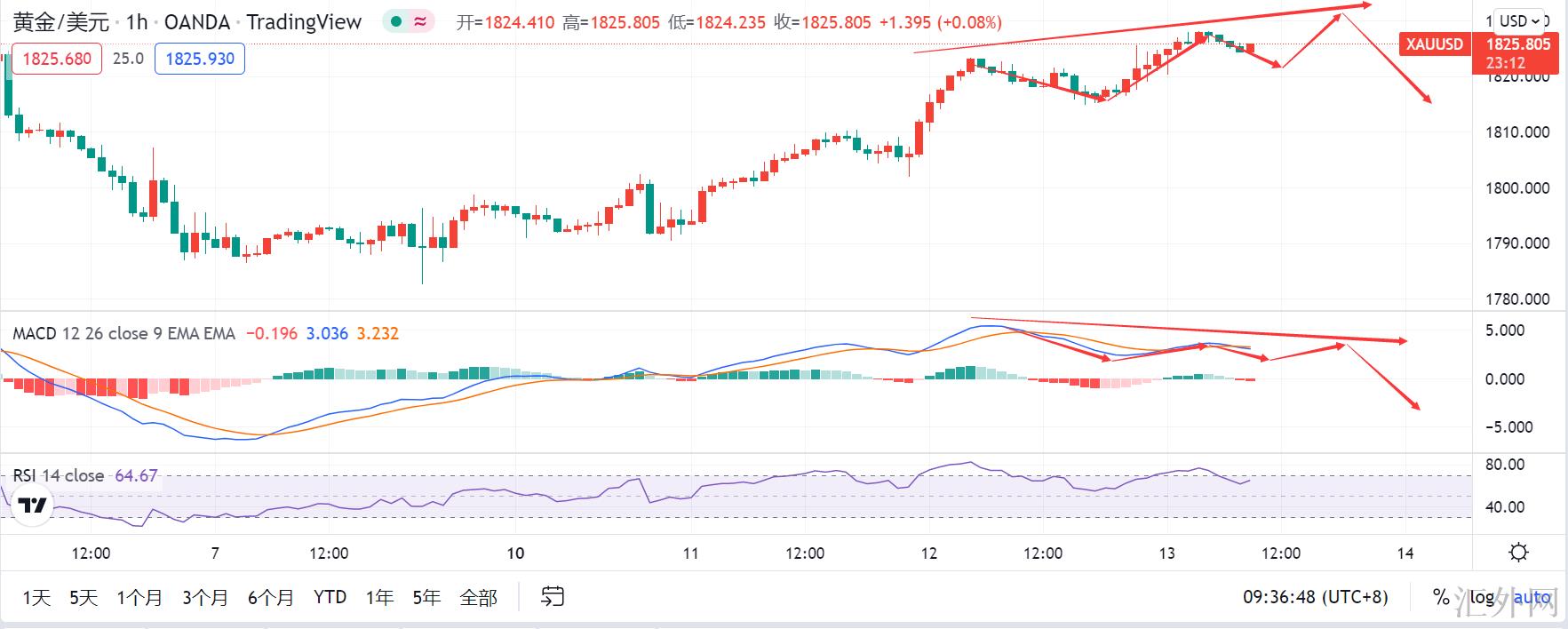This screenshot has height=629, width=1568.
Task: Select the 1天 date range
Action: [x=36, y=598]
